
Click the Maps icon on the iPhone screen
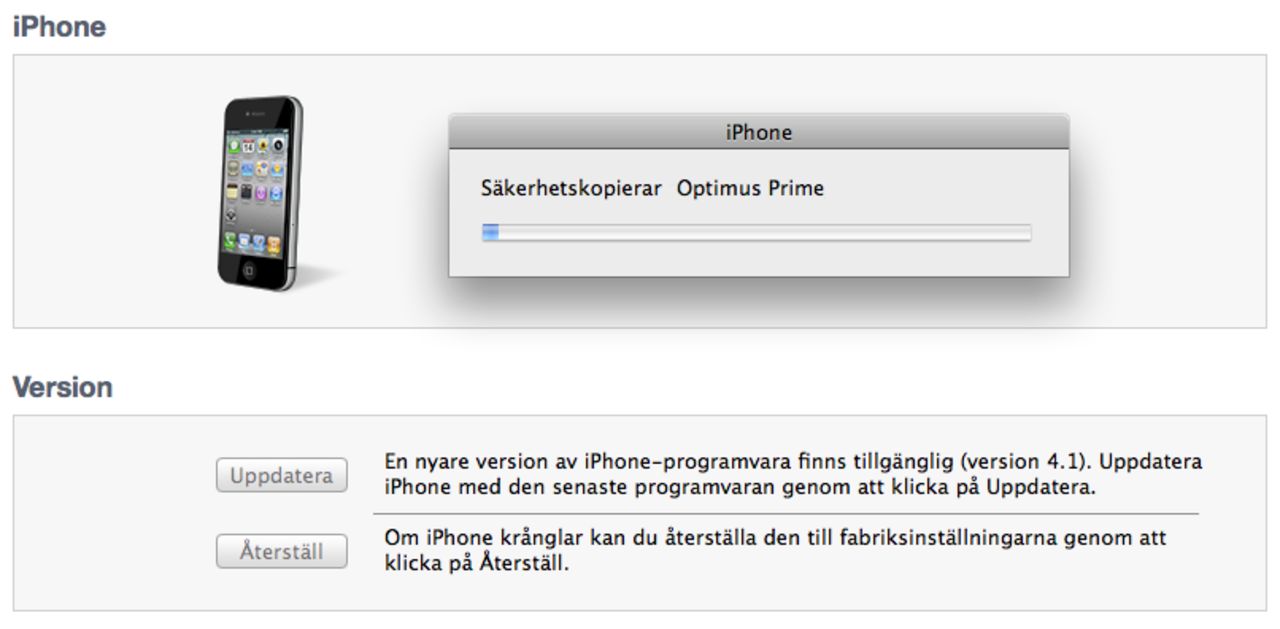(261, 169)
